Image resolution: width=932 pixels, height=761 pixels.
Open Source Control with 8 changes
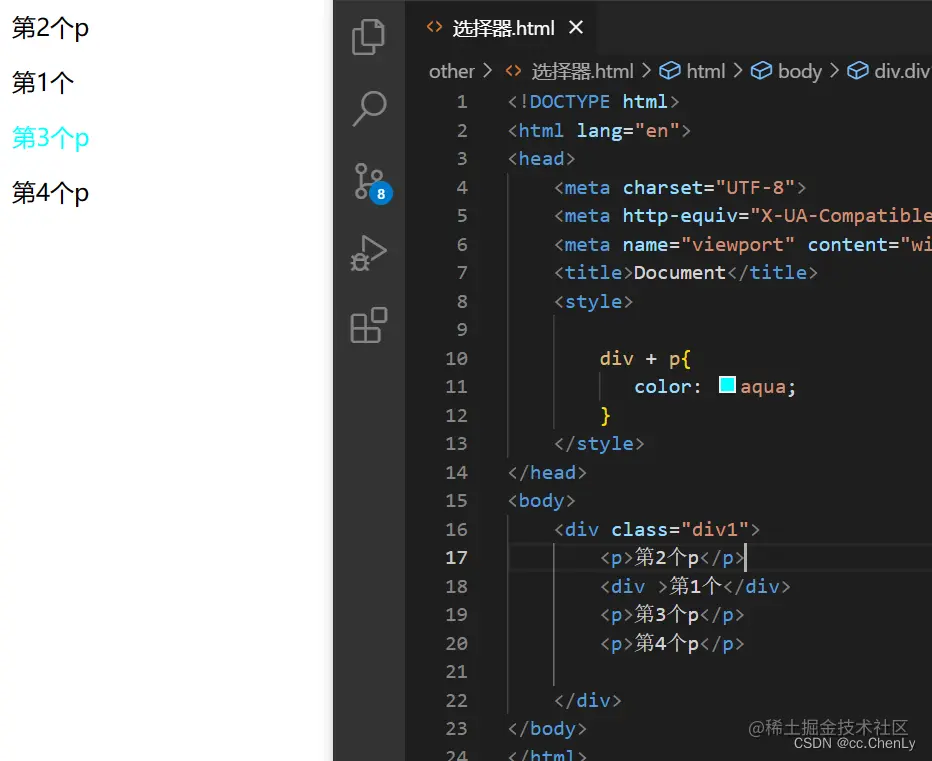(373, 183)
